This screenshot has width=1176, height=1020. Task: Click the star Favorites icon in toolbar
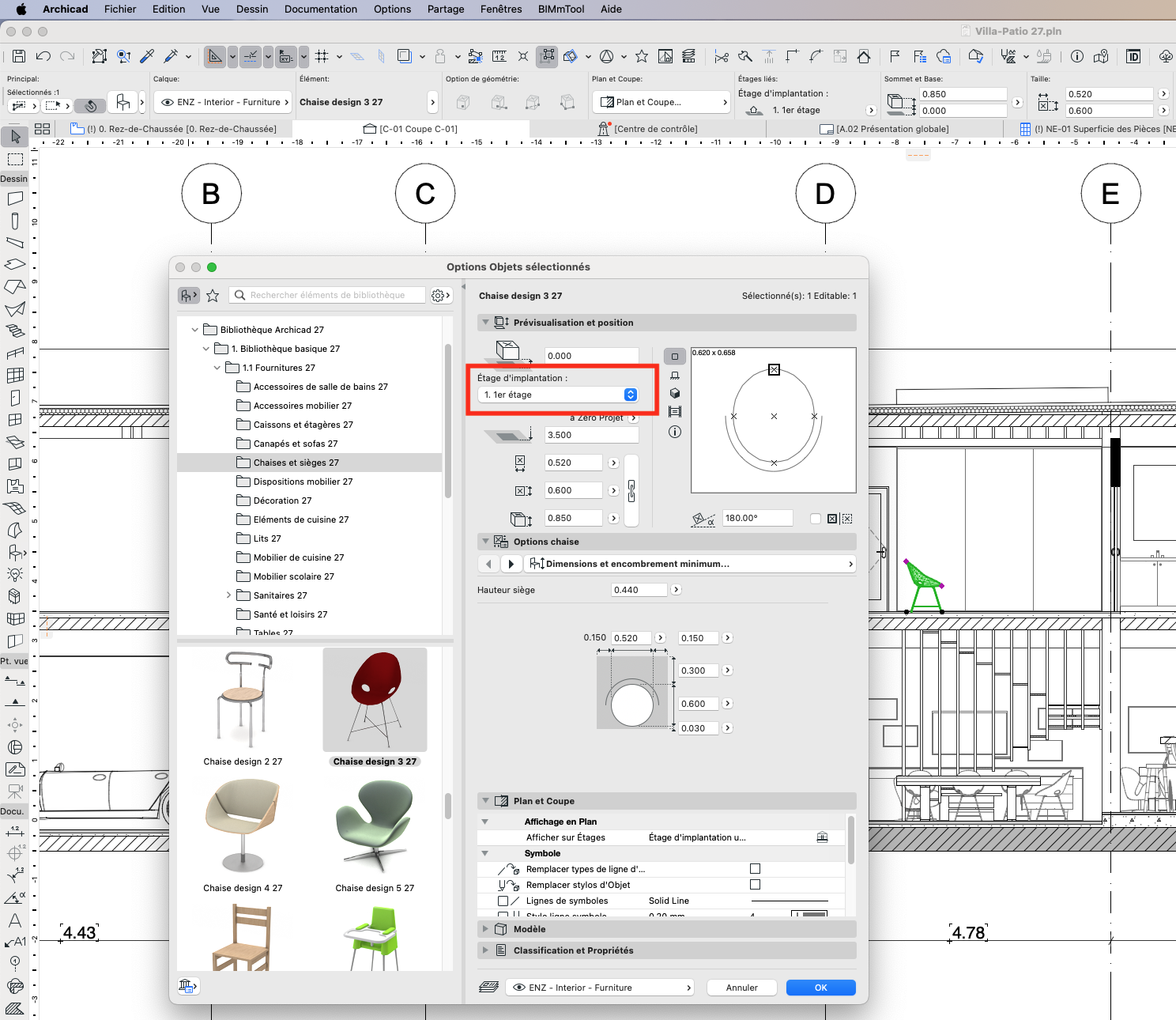click(642, 56)
